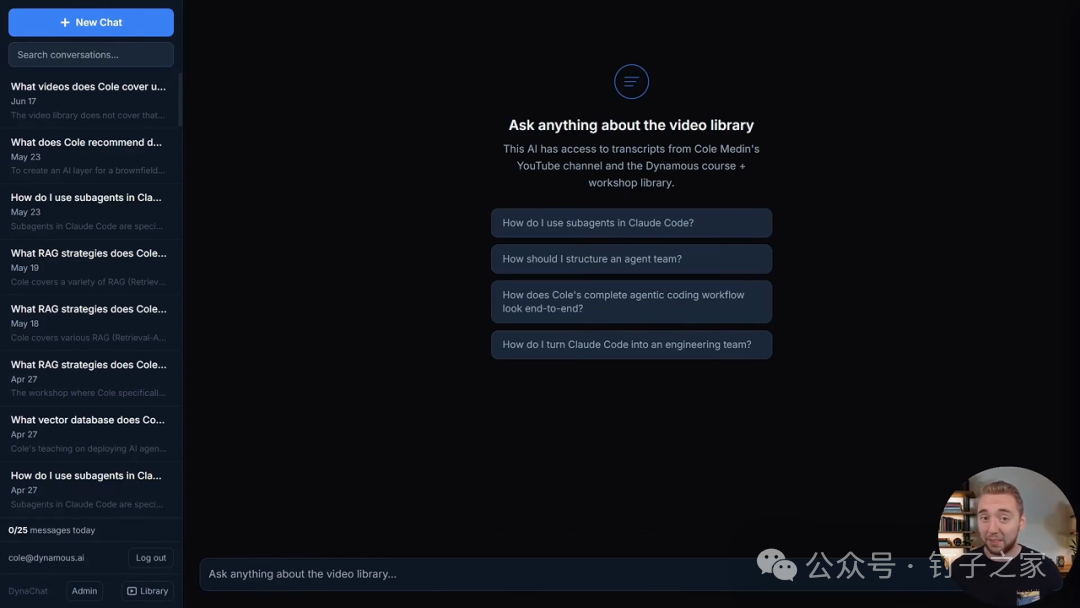The height and width of the screenshot is (608, 1080).
Task: Open Apr 27 'How do I use subagents' conversation
Action: pos(90,490)
